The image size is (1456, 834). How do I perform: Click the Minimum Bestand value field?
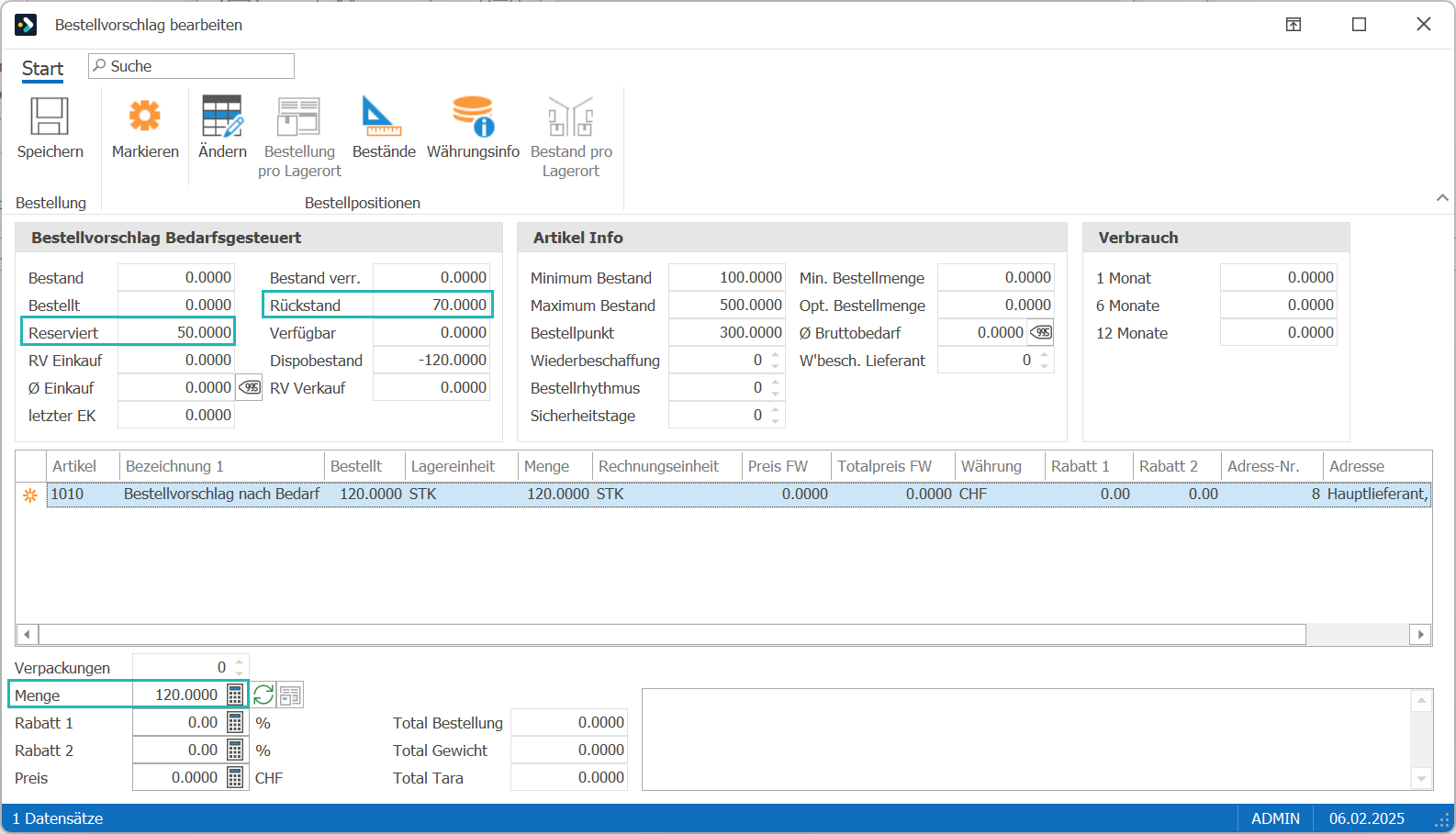click(726, 277)
